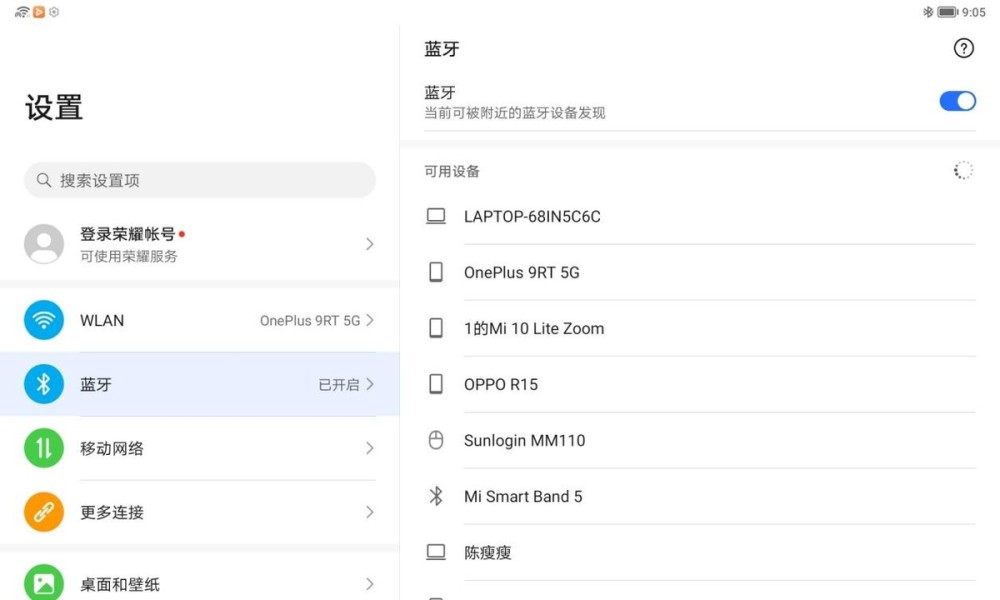The width and height of the screenshot is (1000, 600).
Task: Tap the blue WLAN Wi-Fi icon
Action: click(x=43, y=320)
